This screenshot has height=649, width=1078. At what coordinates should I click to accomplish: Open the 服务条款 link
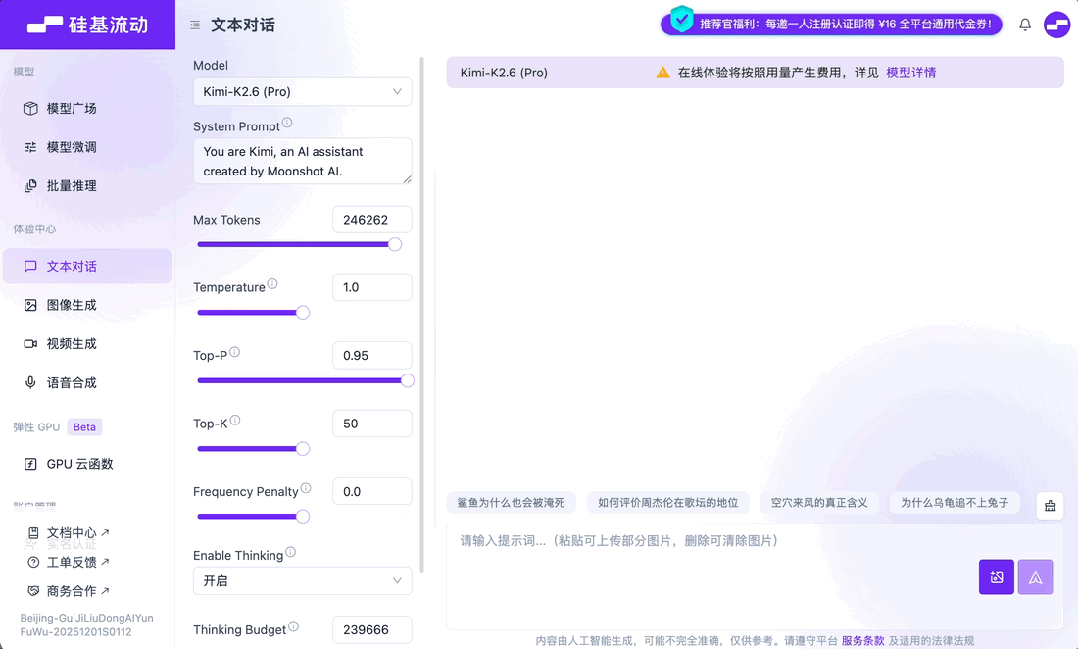[863, 640]
